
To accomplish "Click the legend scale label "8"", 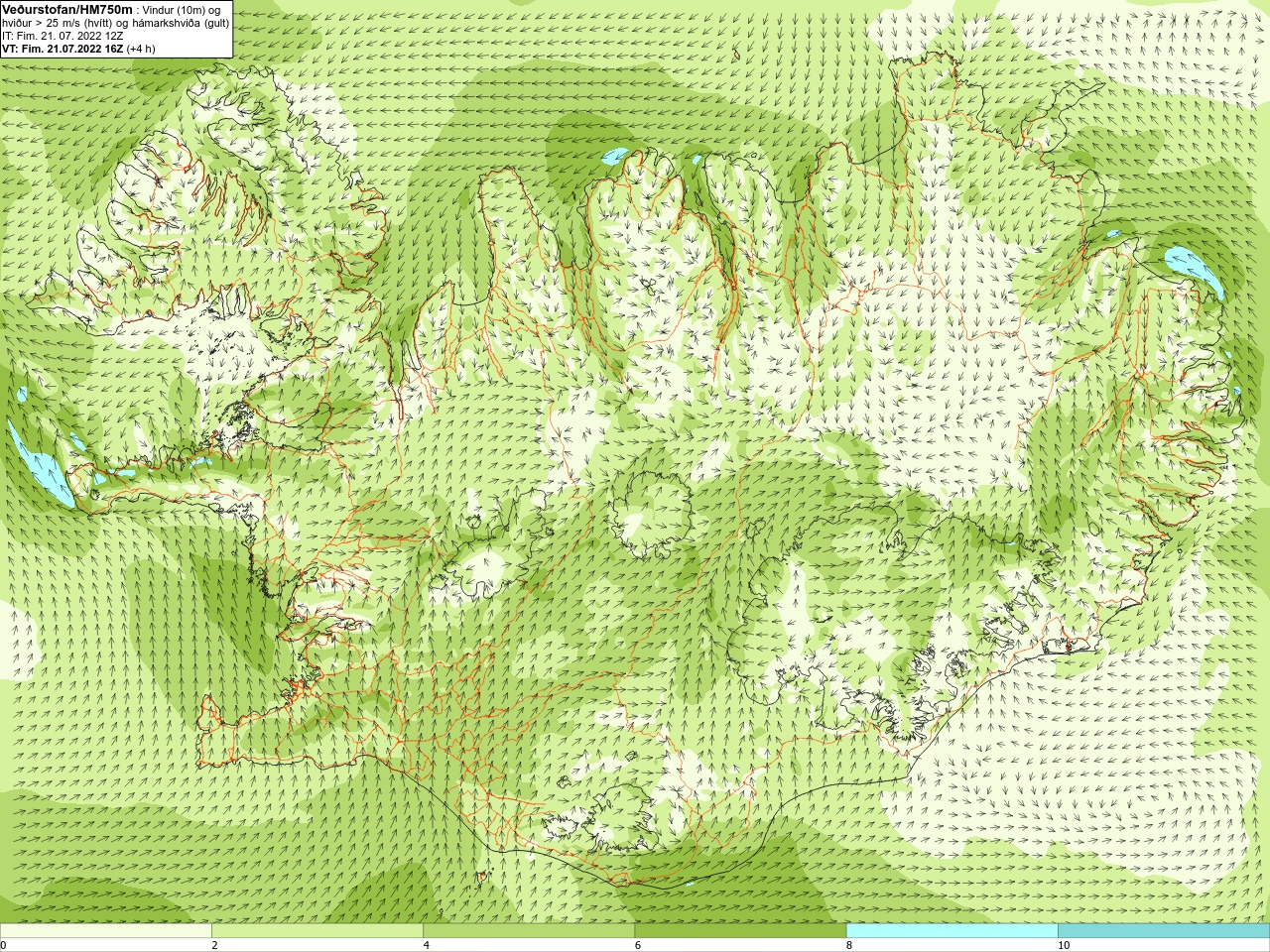I will pyautogui.click(x=848, y=946).
